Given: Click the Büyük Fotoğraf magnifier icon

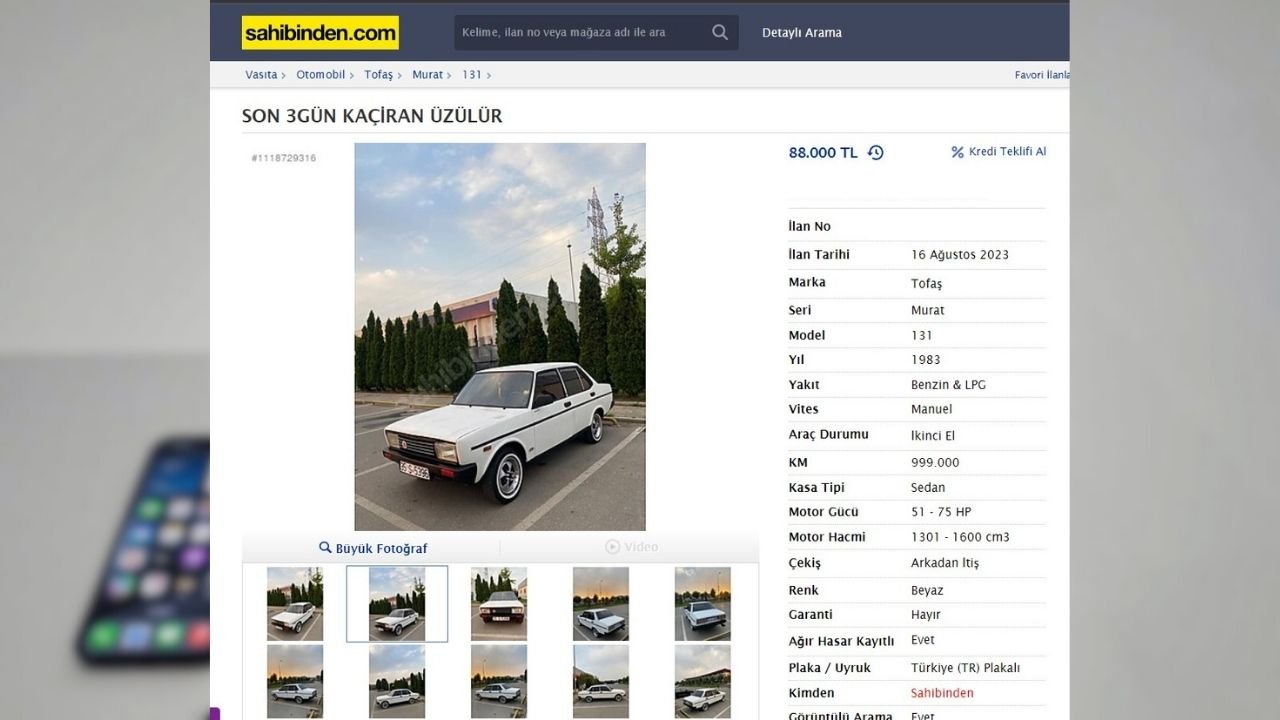Looking at the screenshot, I should pyautogui.click(x=325, y=547).
